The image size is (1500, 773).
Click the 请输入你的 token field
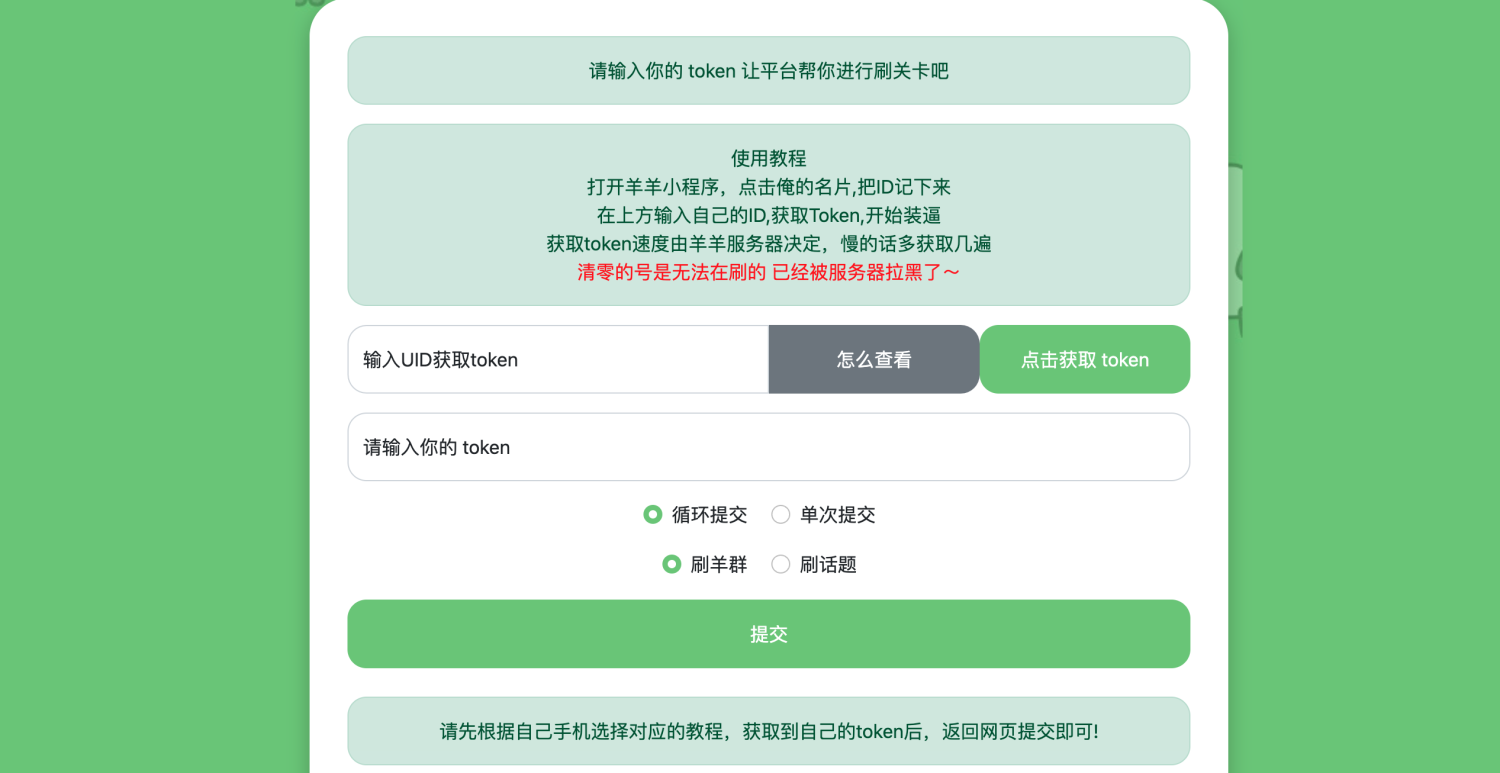(768, 446)
